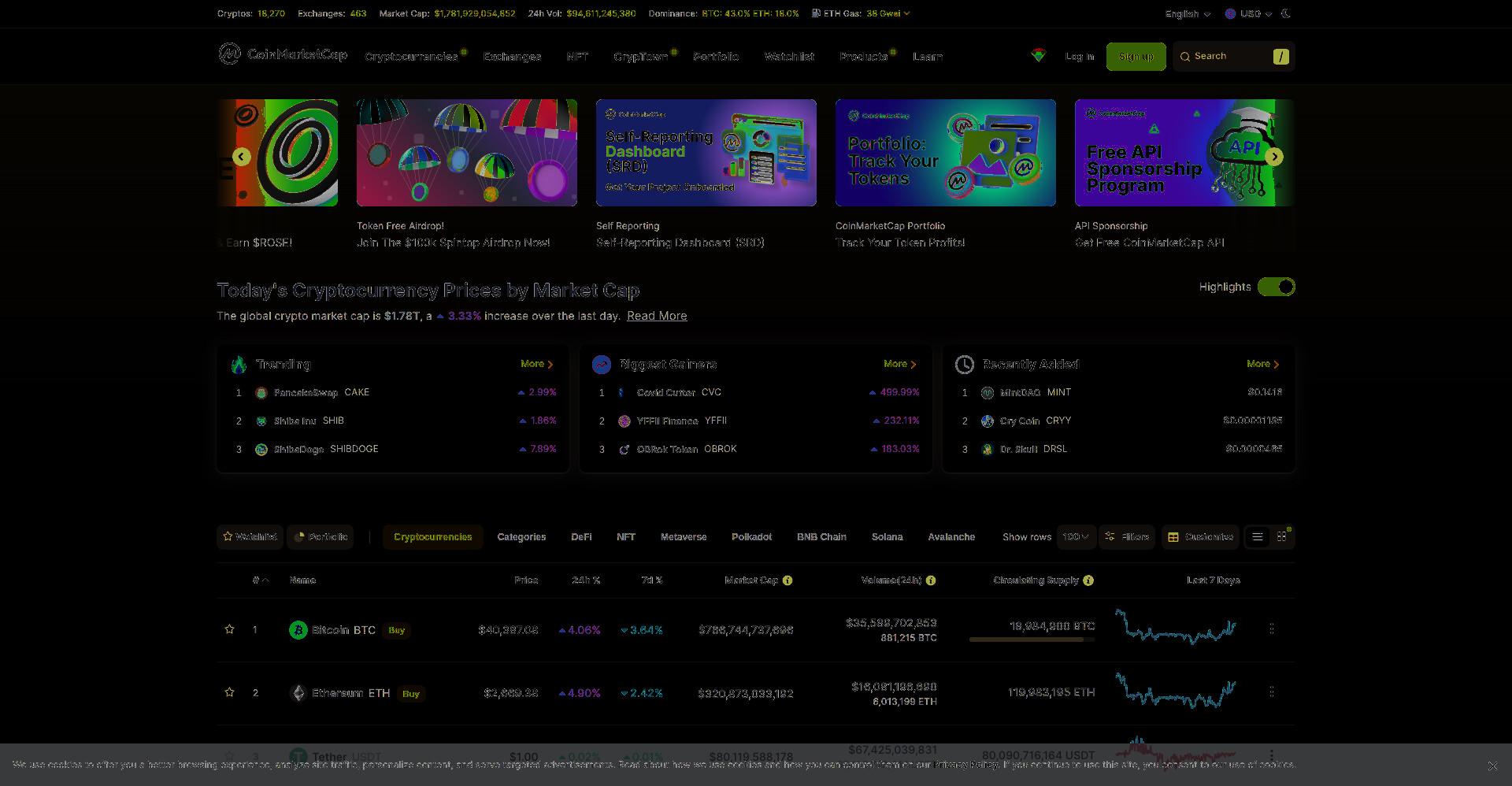Click the Portfolio filter button
Screen dimensions: 1512x786
pyautogui.click(x=321, y=537)
